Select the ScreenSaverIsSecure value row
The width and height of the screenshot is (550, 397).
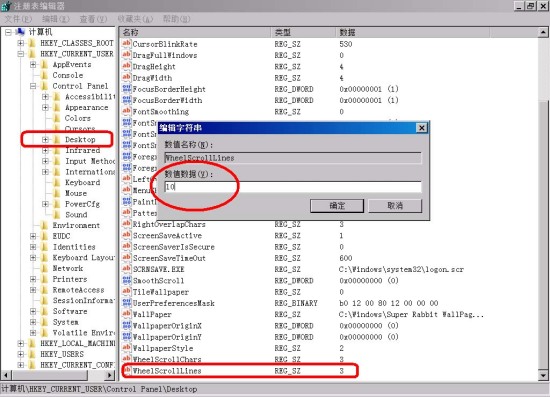(233, 247)
